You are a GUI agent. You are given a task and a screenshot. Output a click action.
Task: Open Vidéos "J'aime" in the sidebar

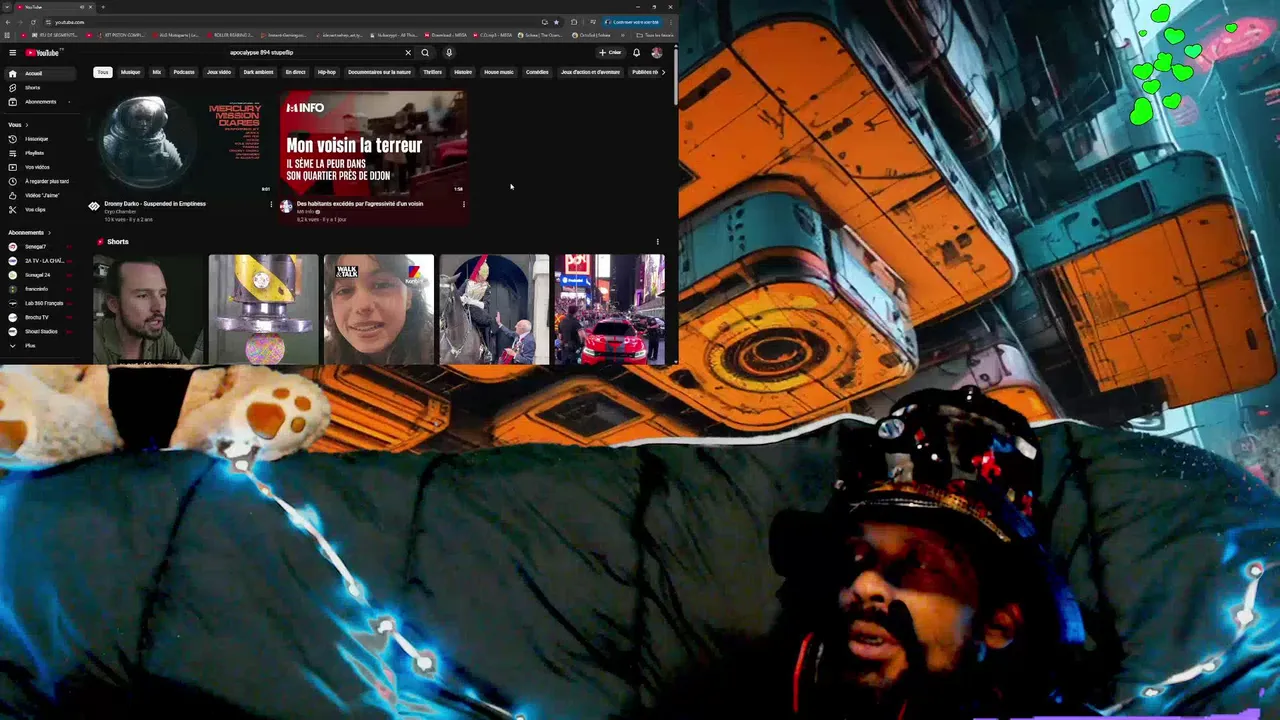39,195
